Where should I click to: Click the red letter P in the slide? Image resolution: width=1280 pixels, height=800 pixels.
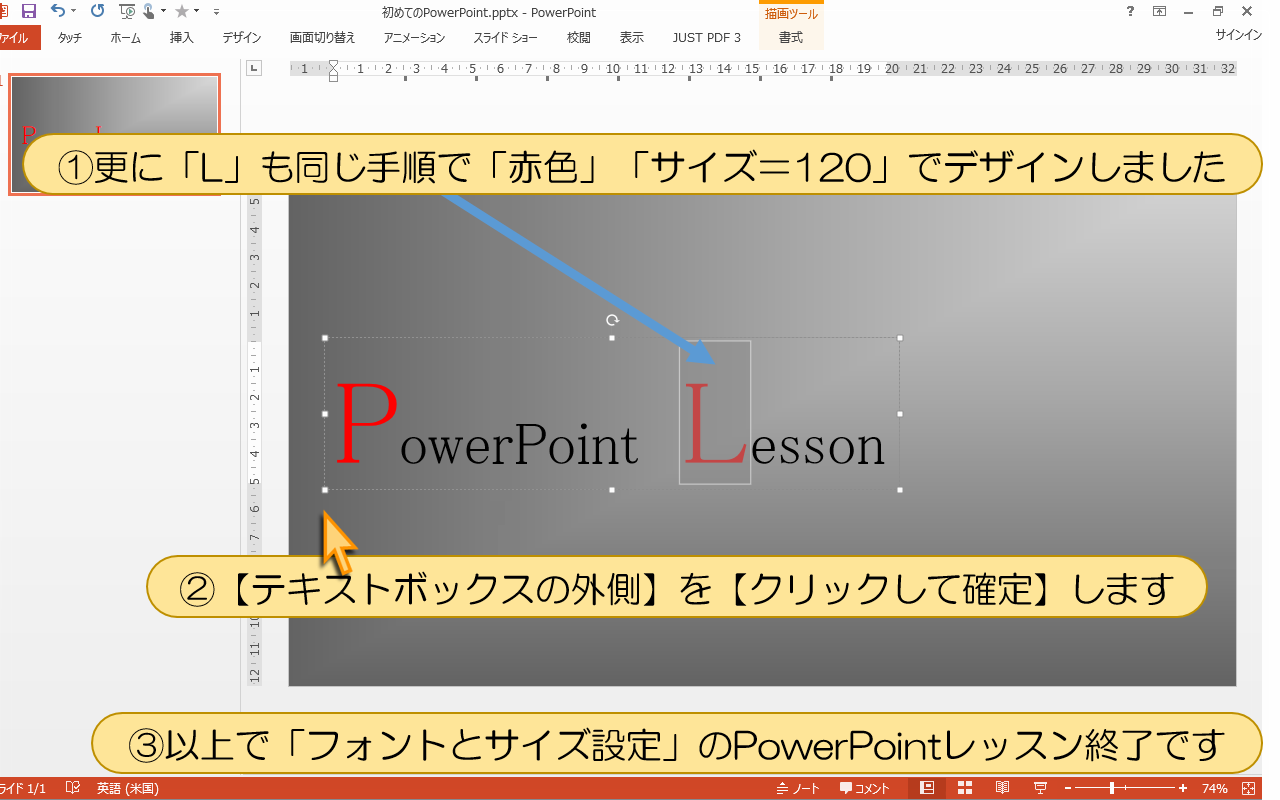(367, 424)
